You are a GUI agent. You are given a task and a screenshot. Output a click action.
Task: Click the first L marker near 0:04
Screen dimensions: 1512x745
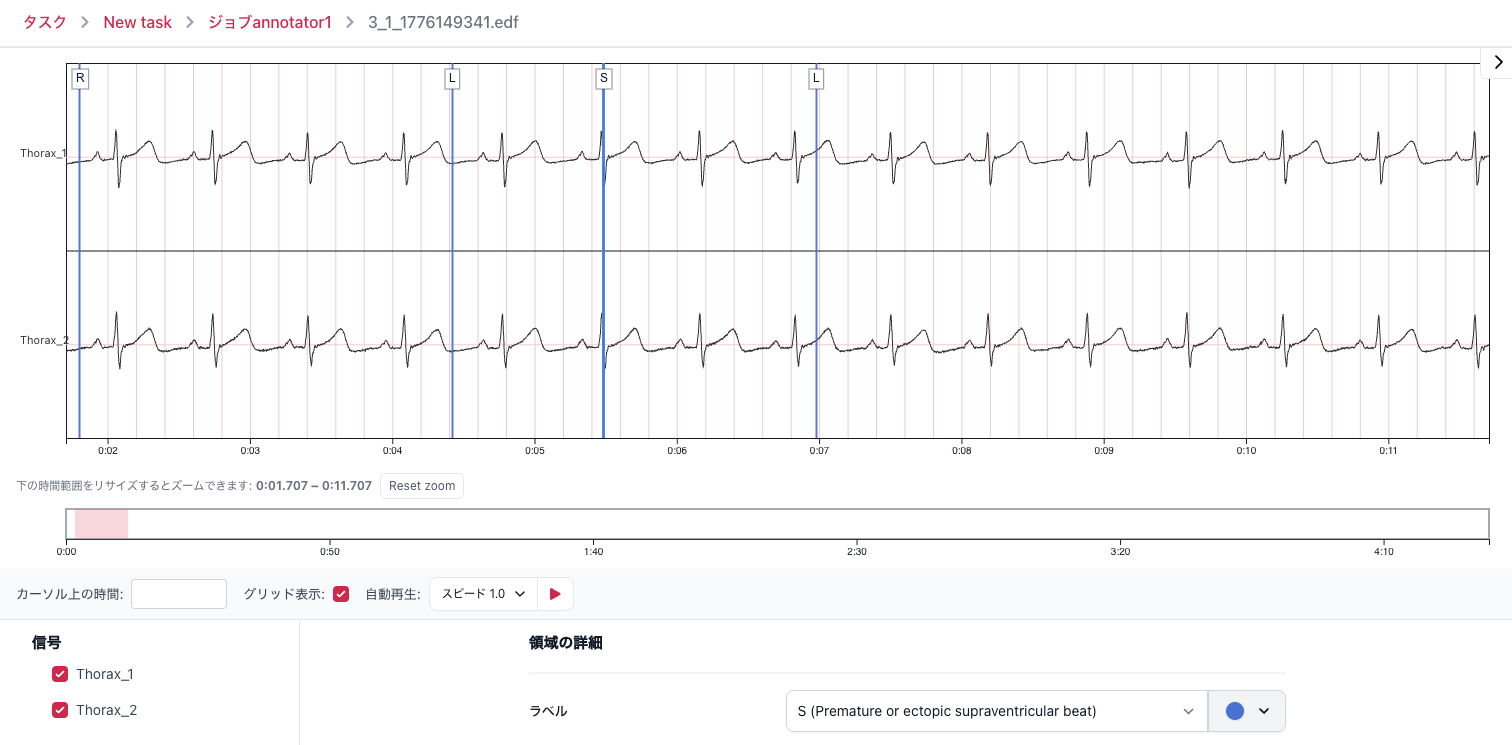452,78
